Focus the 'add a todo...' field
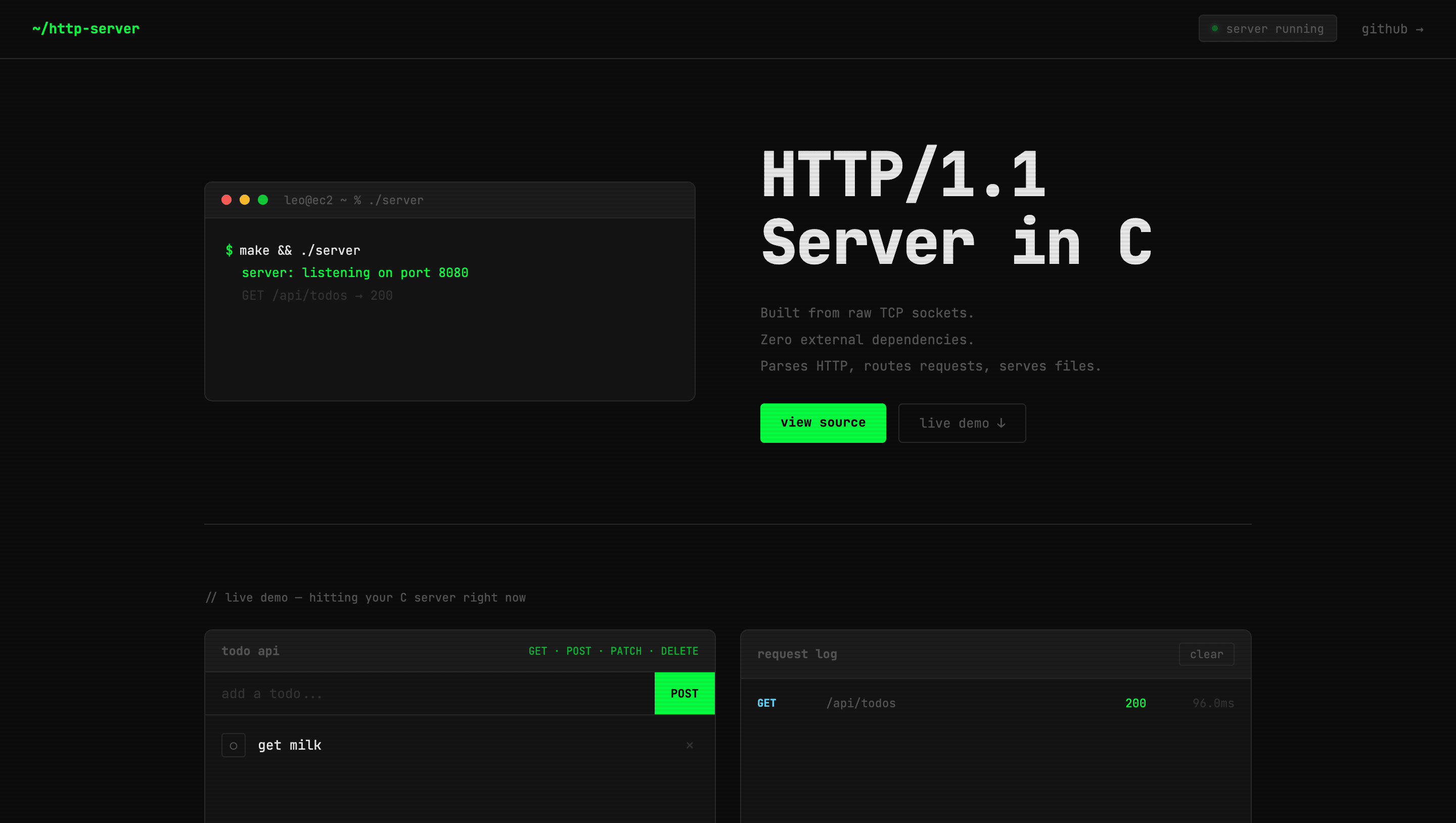 [430, 693]
